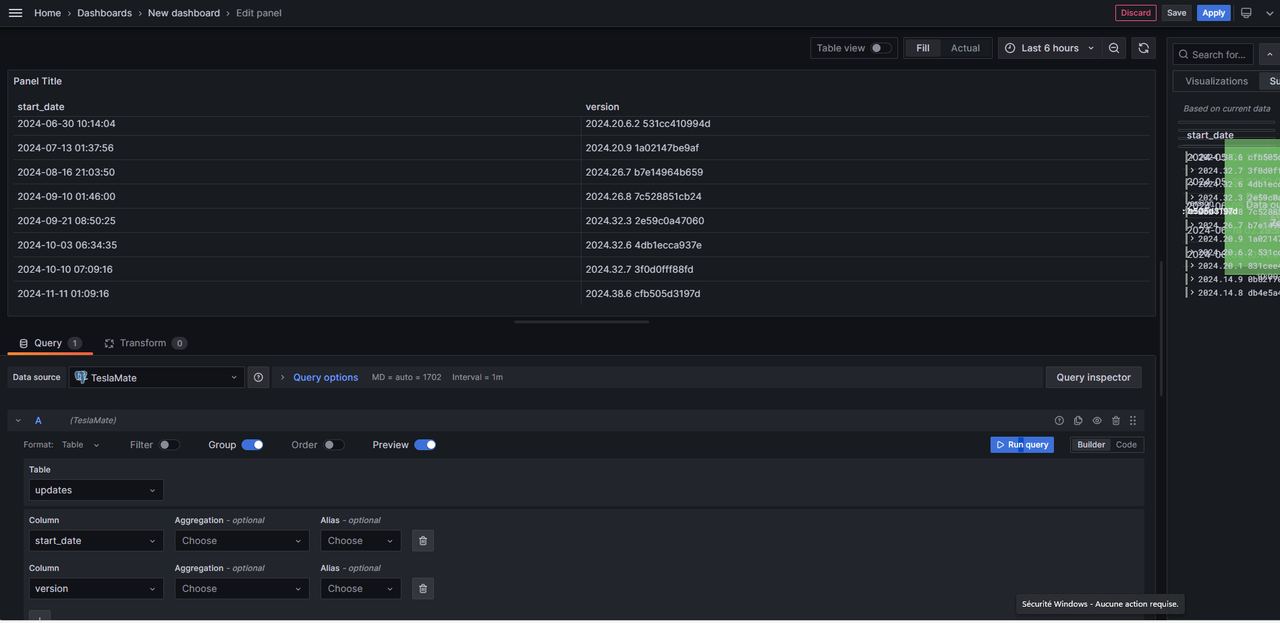Sort by the start_date column header
The image size is (1280, 623).
[x=41, y=106]
